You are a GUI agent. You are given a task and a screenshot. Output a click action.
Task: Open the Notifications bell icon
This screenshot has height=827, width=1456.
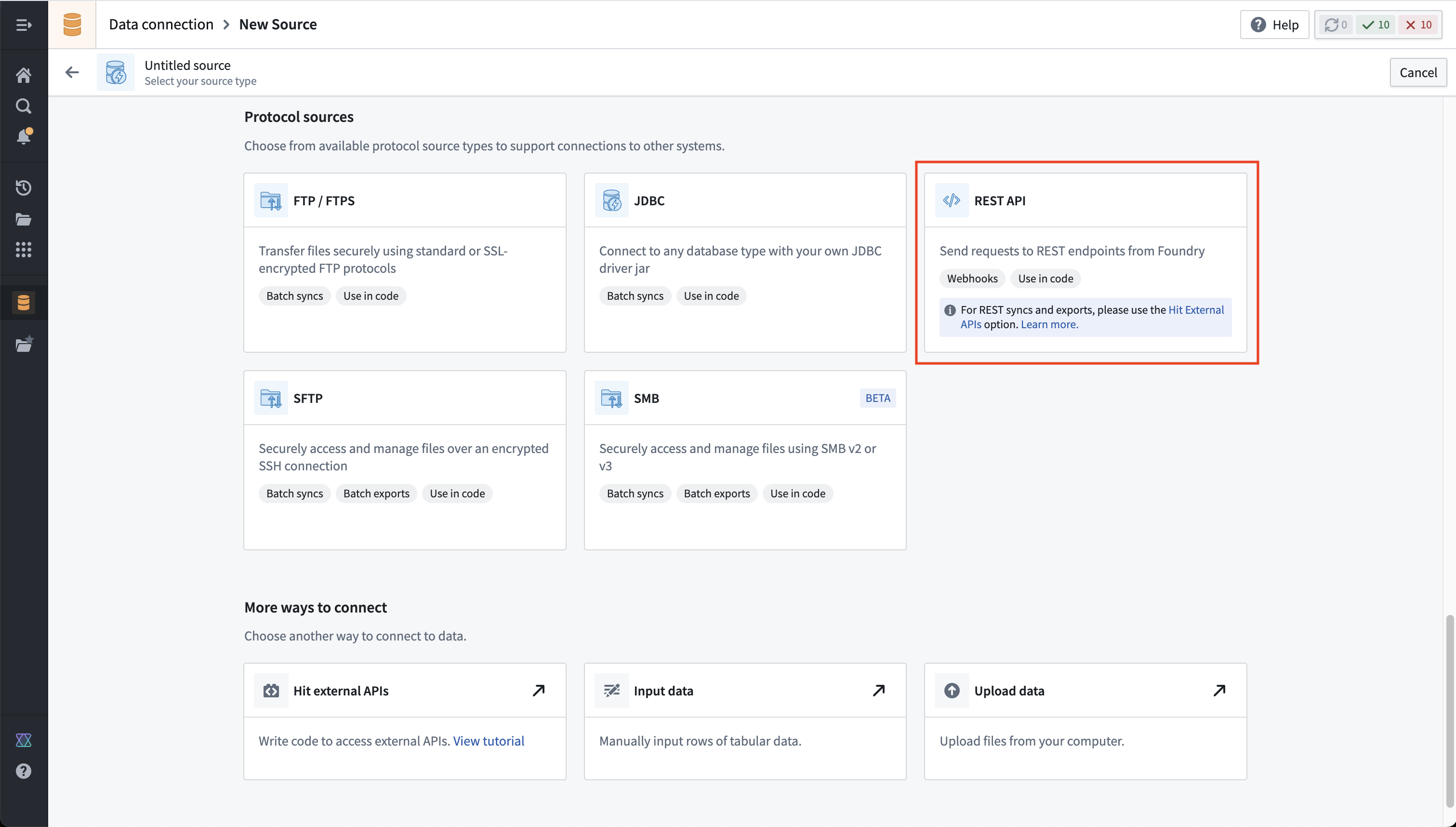point(23,136)
